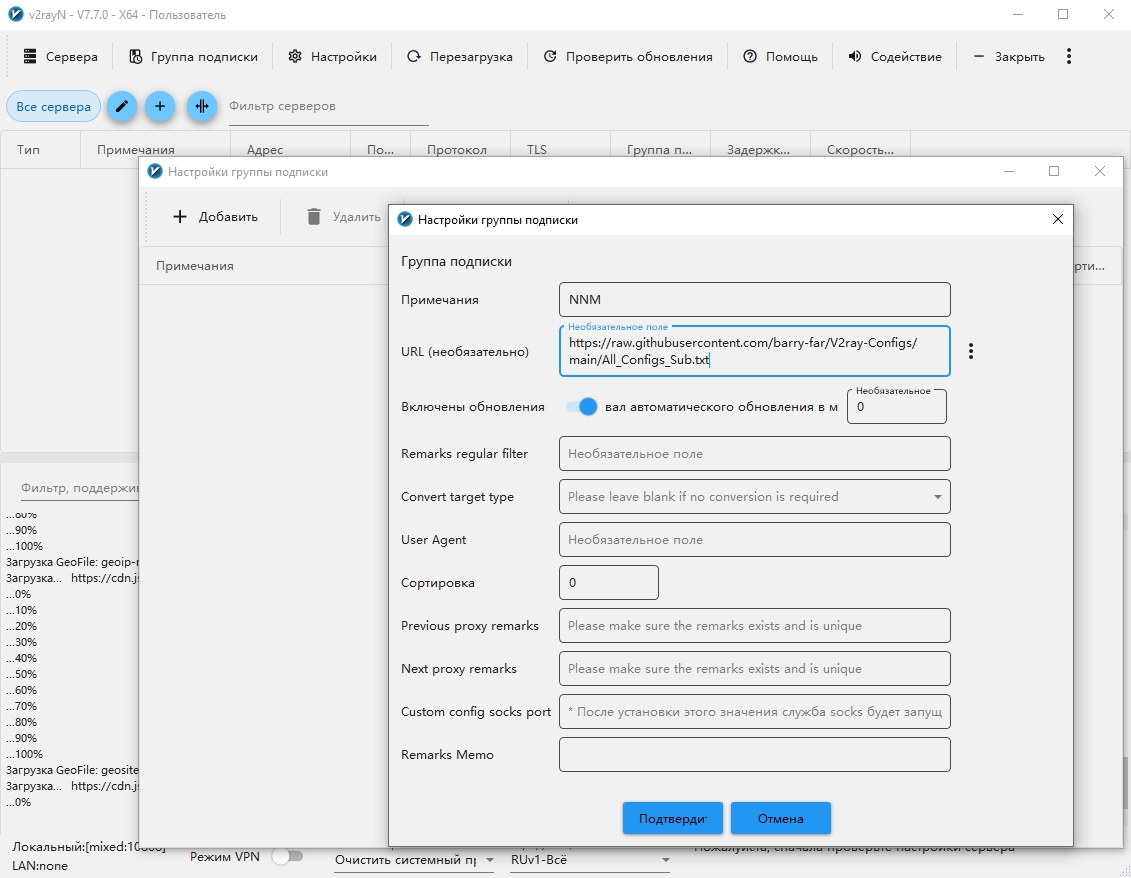Click Проверить обновления in the toolbar
The width and height of the screenshot is (1131, 878).
point(628,56)
